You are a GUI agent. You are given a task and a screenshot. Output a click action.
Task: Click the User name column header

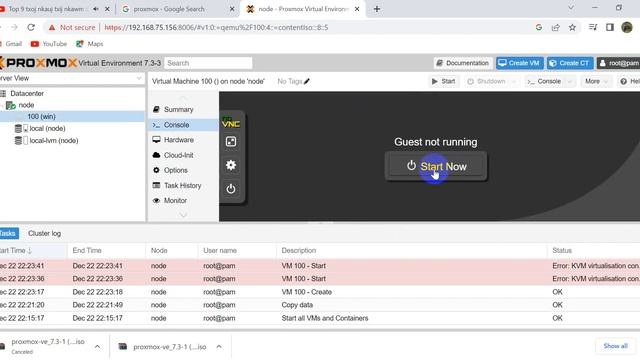pos(237,251)
